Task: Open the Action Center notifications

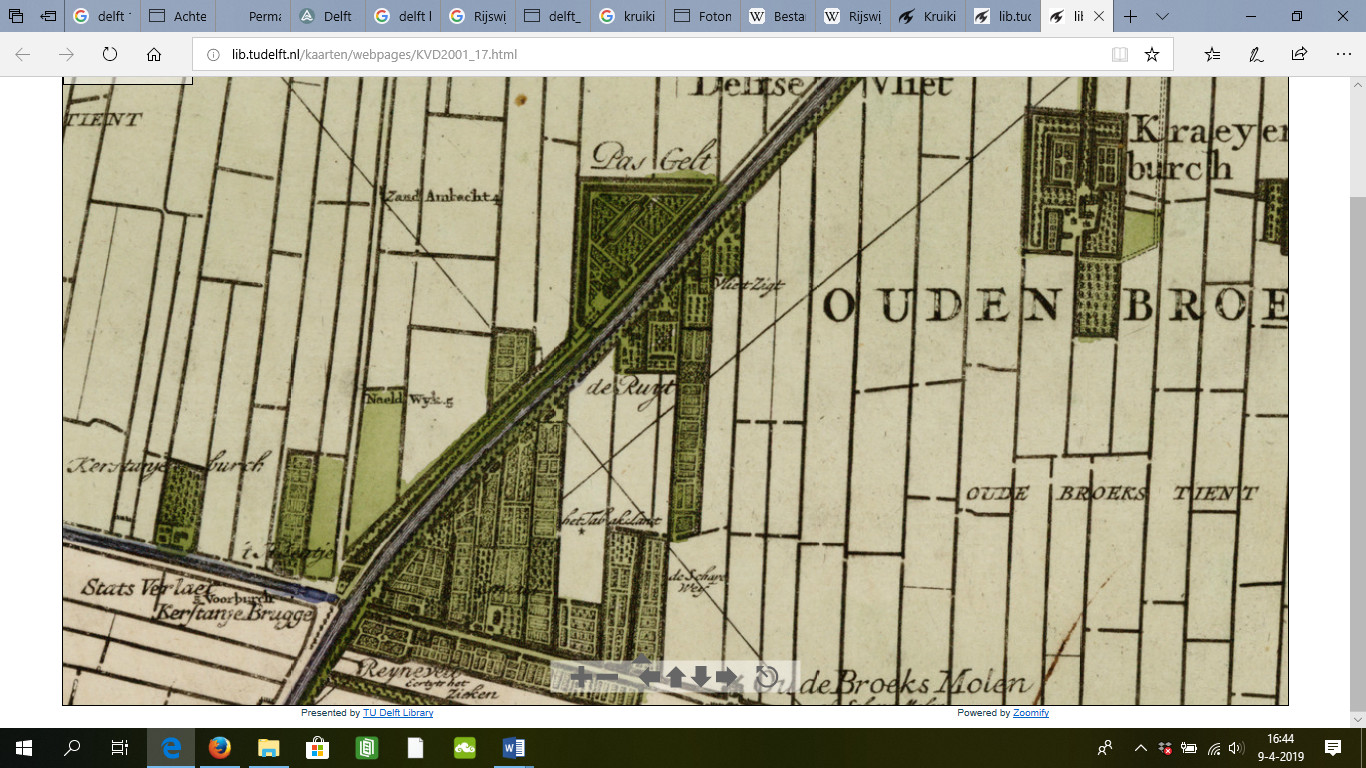Action: click(x=1332, y=748)
